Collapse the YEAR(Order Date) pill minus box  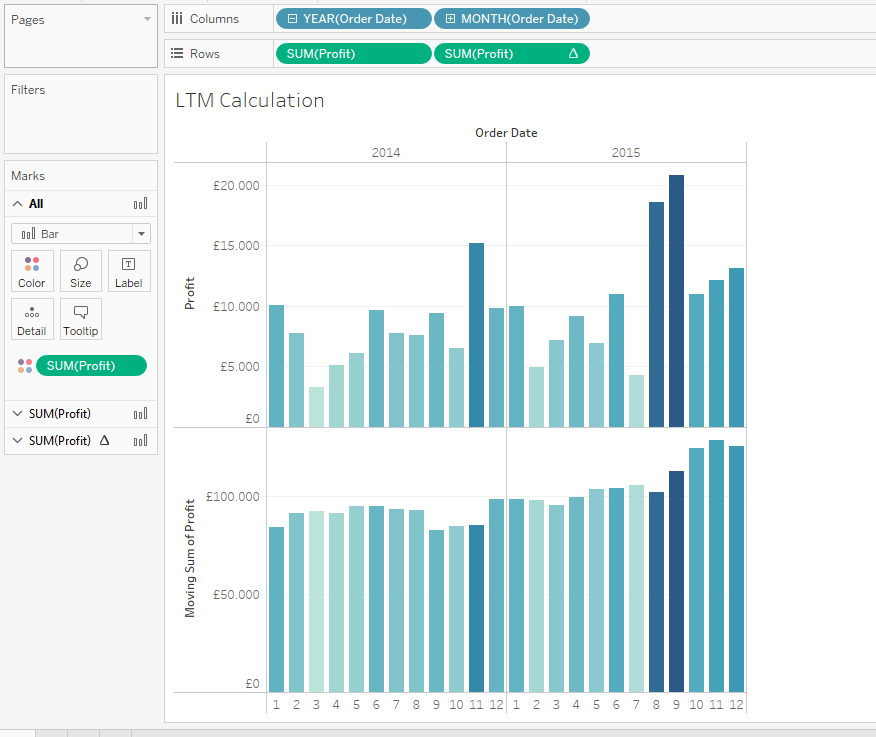291,19
